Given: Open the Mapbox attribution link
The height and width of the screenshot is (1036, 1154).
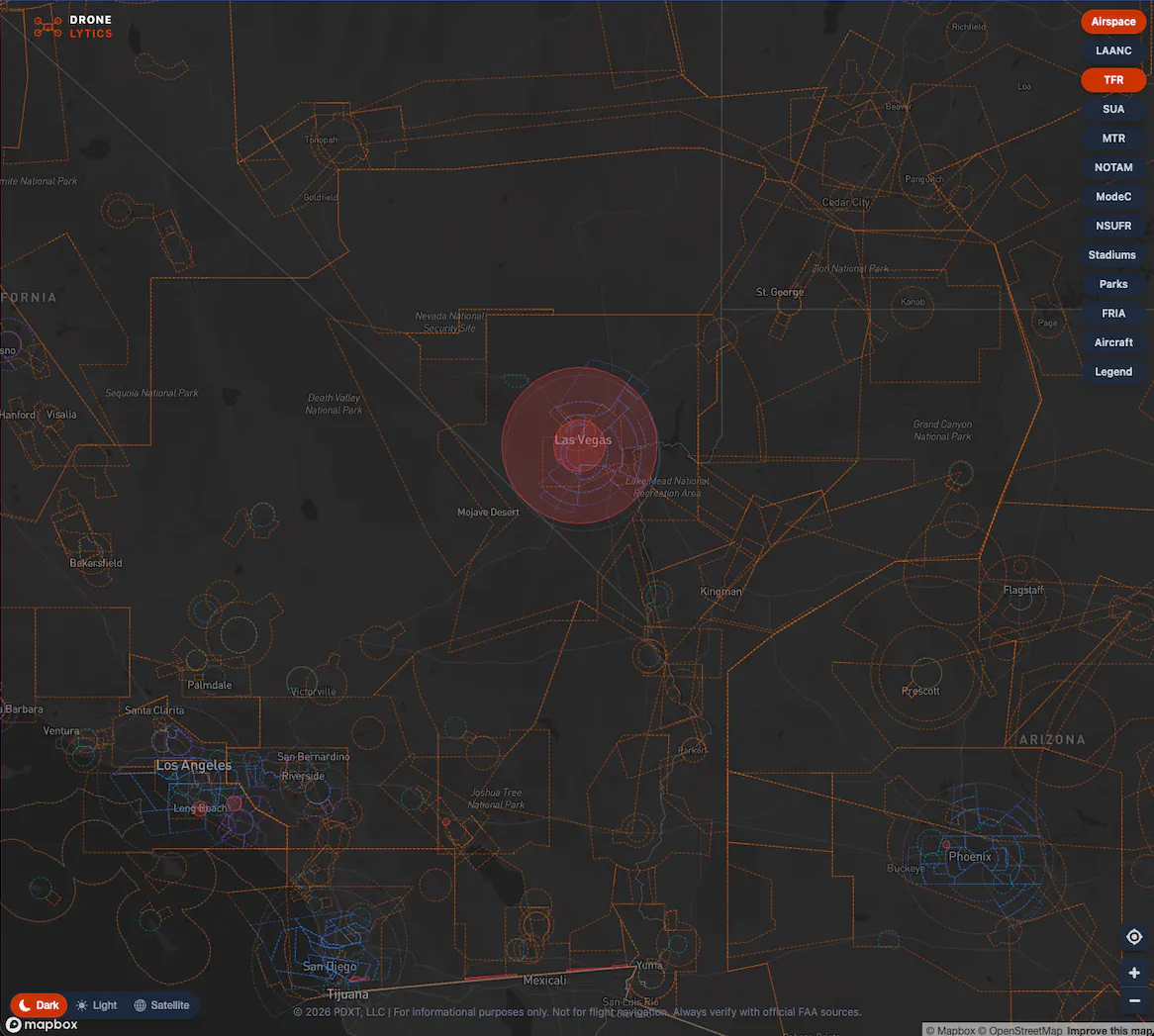Looking at the screenshot, I should 950,1030.
